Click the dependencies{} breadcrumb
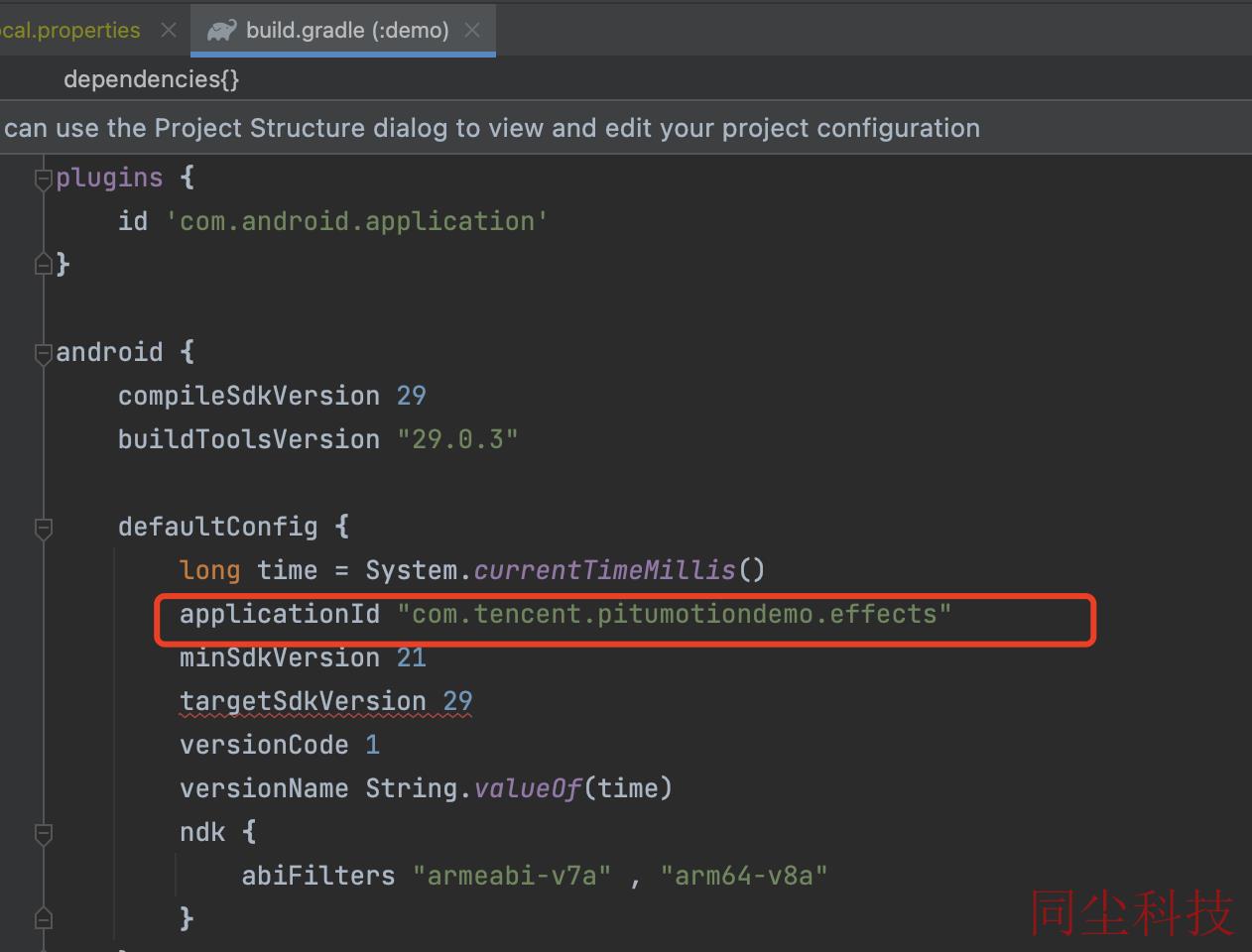The image size is (1252, 952). point(151,79)
